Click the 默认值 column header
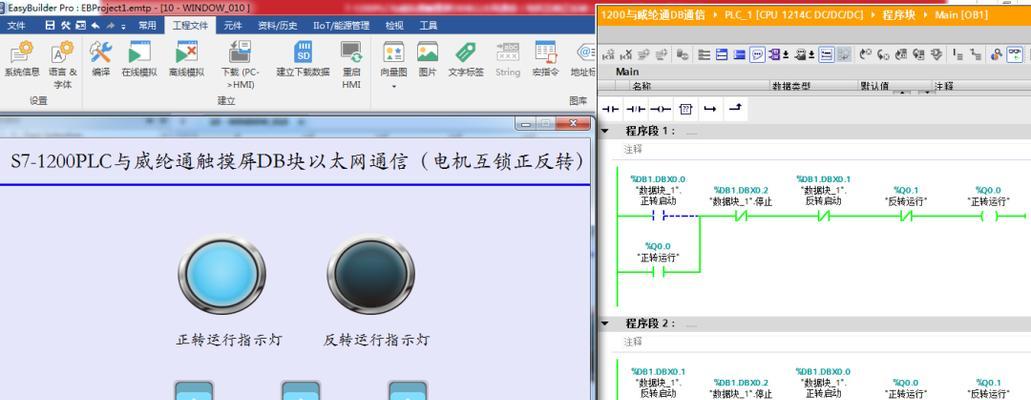 click(x=895, y=86)
